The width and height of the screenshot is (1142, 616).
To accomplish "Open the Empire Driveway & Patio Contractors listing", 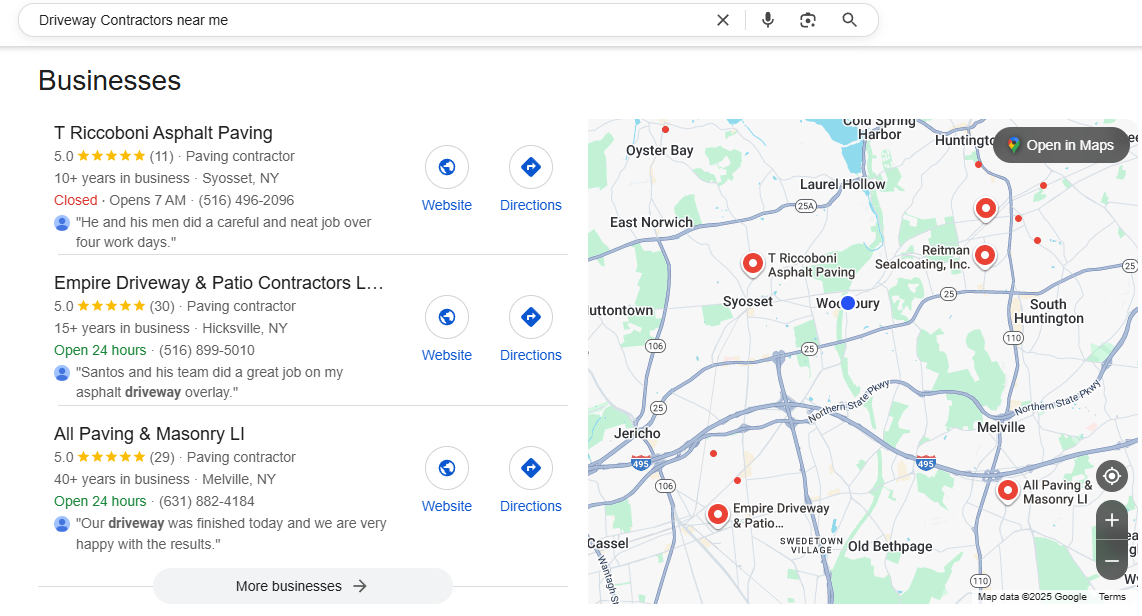I will pyautogui.click(x=218, y=283).
